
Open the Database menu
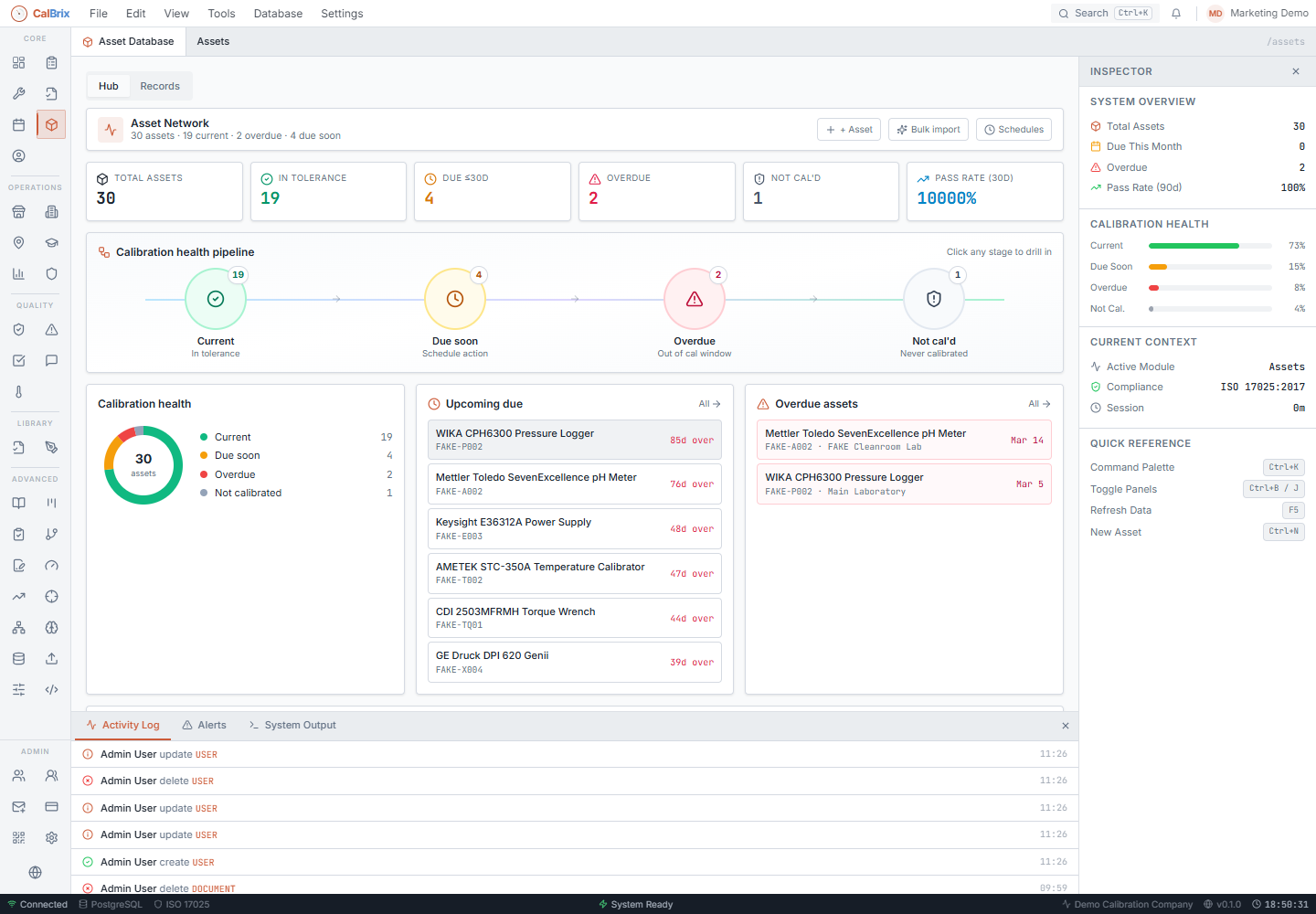click(278, 14)
